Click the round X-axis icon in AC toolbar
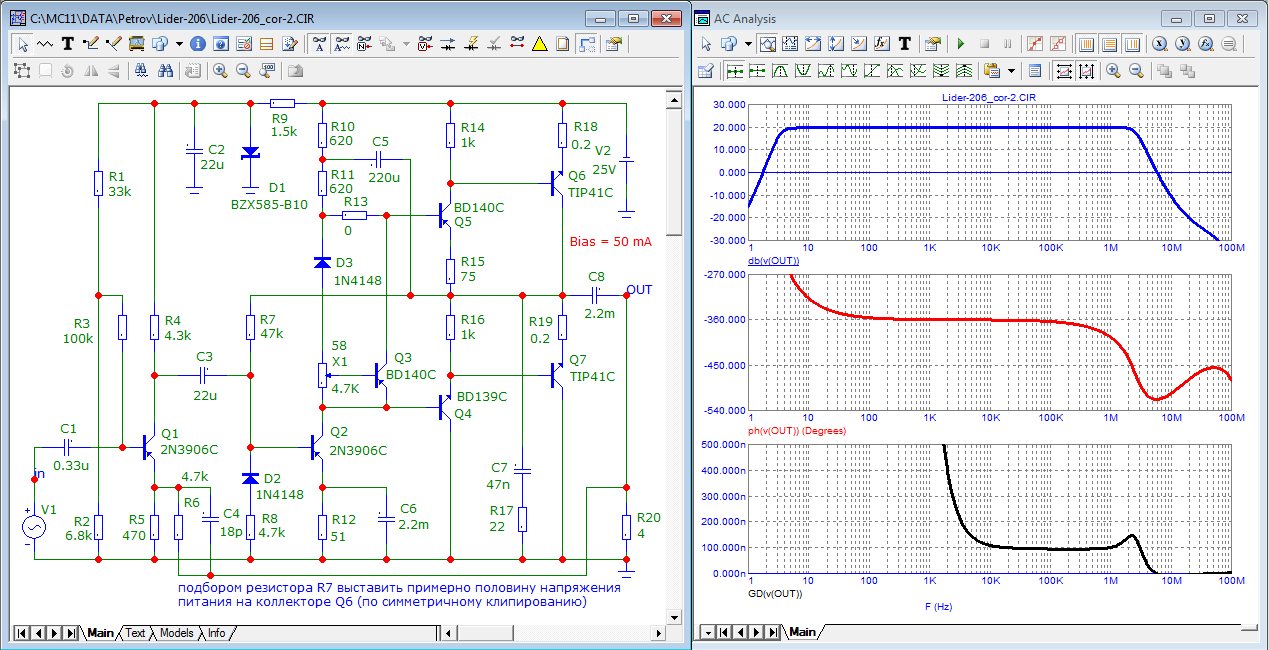 tap(1159, 43)
